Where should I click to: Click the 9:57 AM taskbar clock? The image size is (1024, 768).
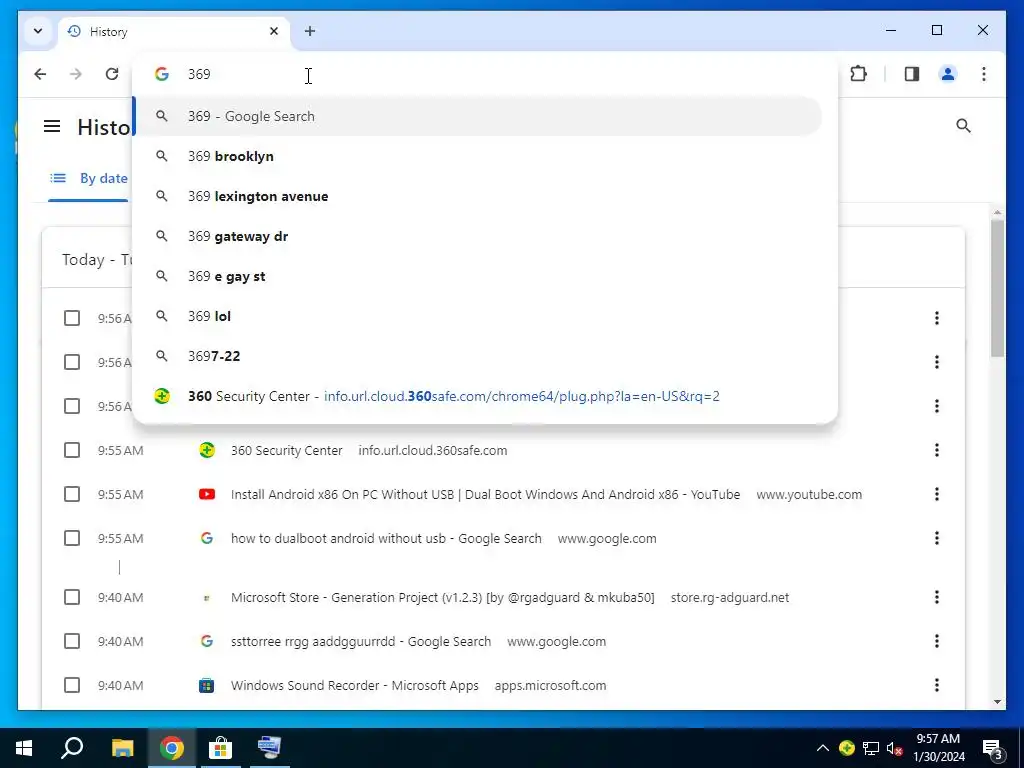[x=938, y=748]
